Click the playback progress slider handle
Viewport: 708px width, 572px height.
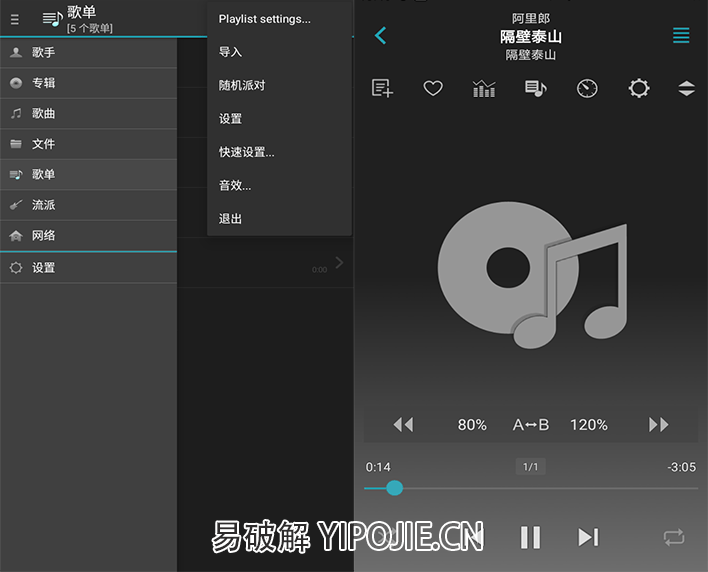click(394, 488)
